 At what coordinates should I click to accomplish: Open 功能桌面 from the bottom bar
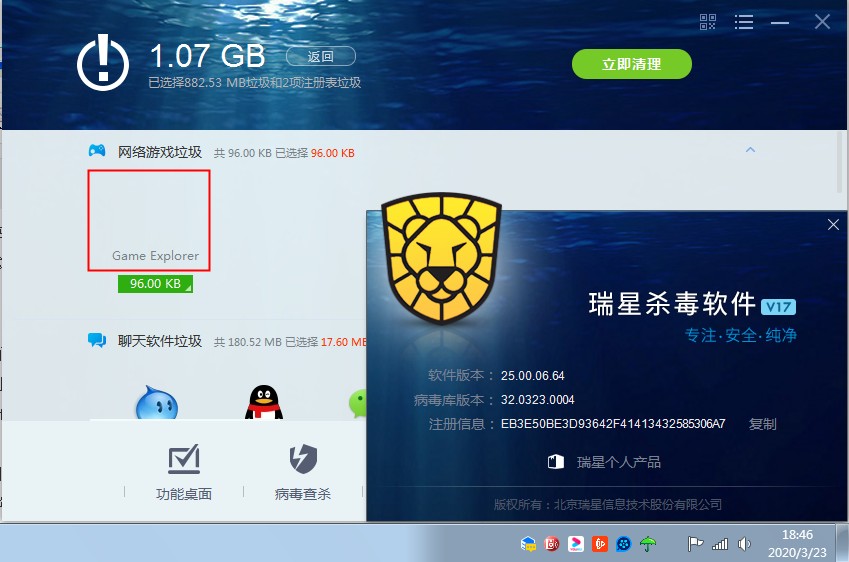pos(184,472)
